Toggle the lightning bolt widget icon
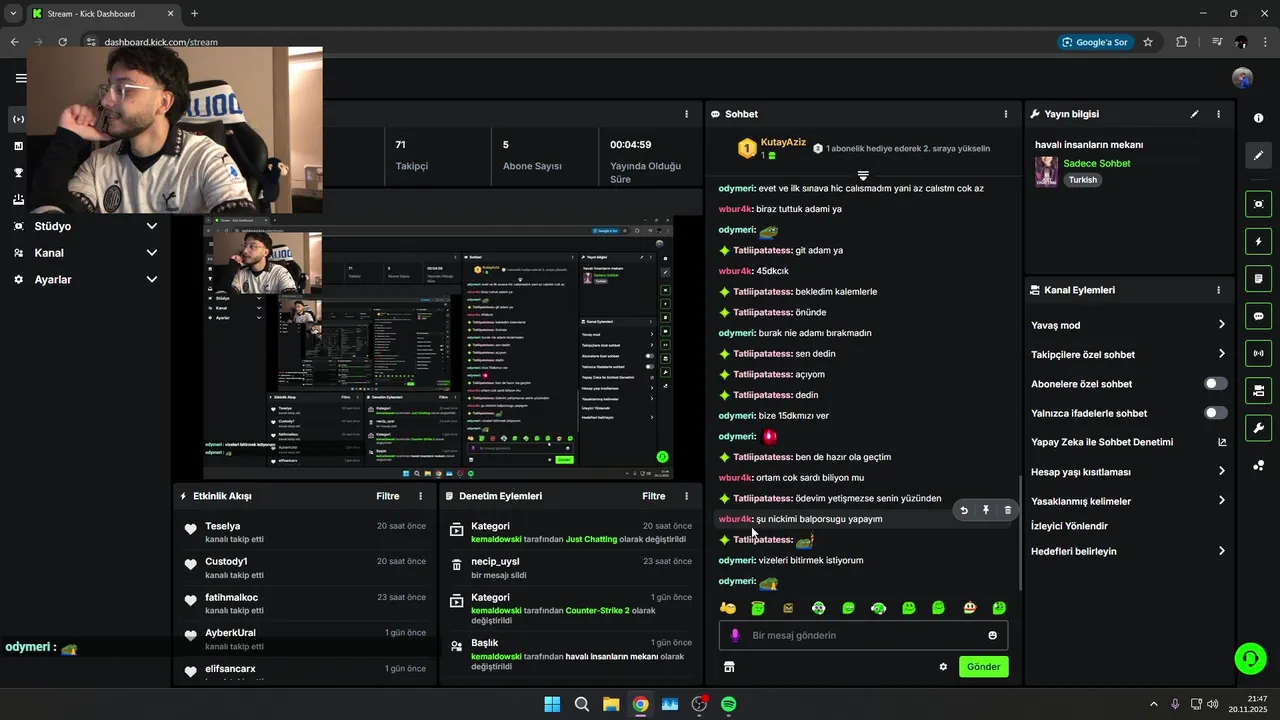 1258,242
